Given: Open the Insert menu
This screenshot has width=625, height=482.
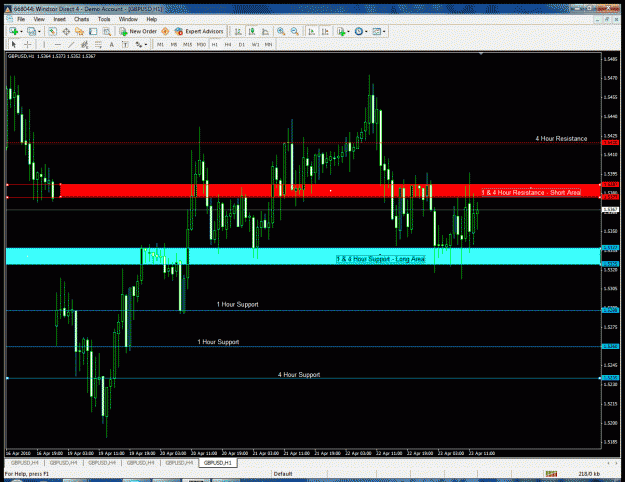Looking at the screenshot, I should 60,19.
